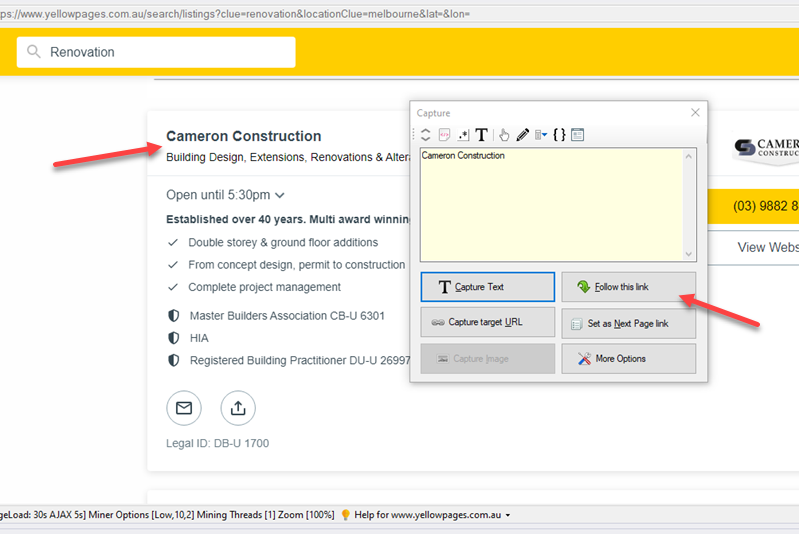Click the form layout icon in Capture toolbar
The width and height of the screenshot is (799, 534).
(x=577, y=135)
